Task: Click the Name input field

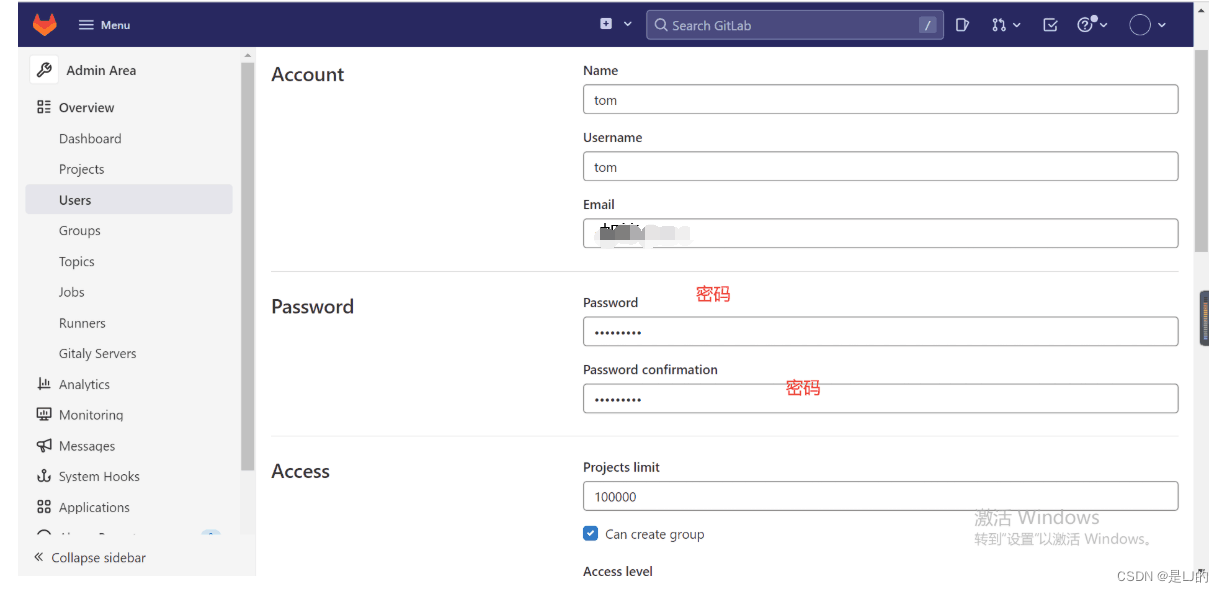Action: tap(880, 99)
